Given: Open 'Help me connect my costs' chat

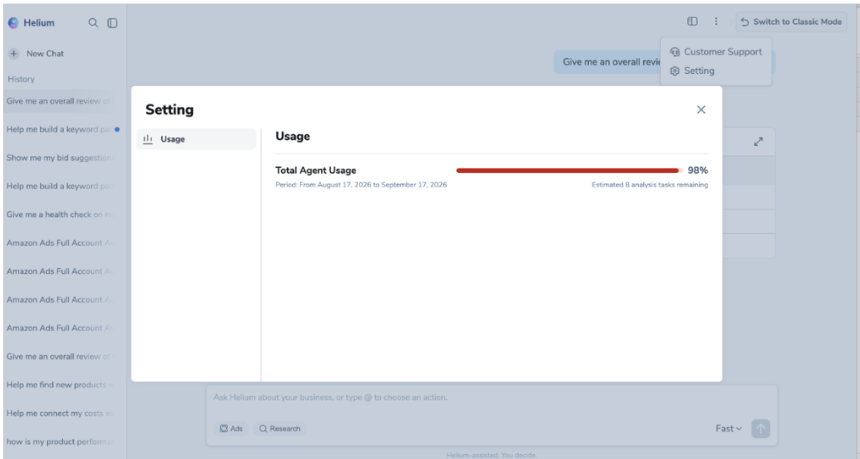Looking at the screenshot, I should [61, 413].
